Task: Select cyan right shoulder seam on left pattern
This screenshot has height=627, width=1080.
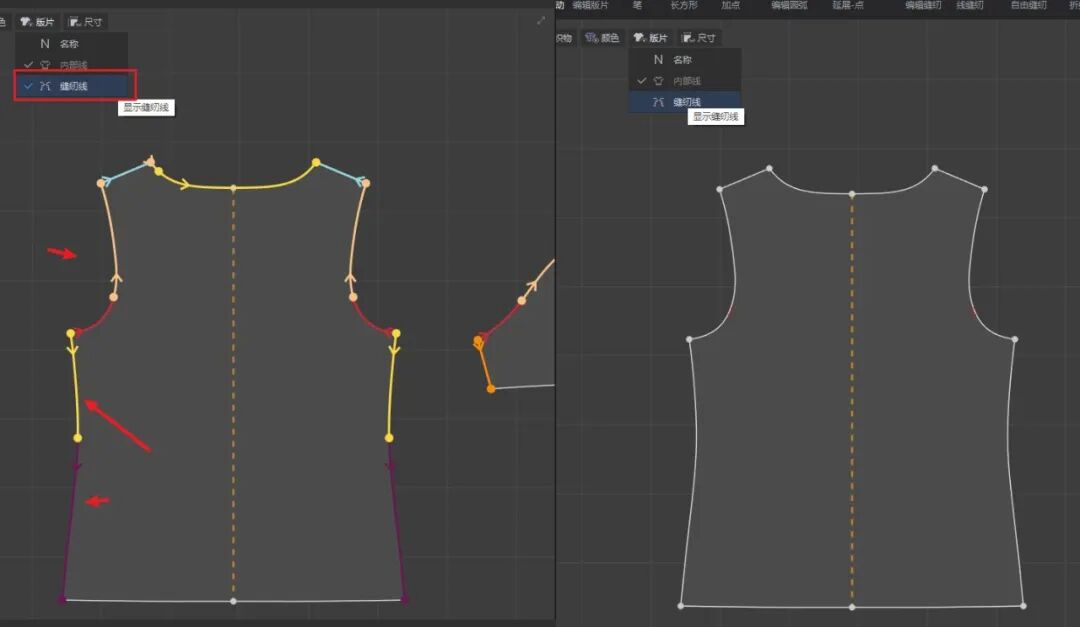Action: pos(341,172)
